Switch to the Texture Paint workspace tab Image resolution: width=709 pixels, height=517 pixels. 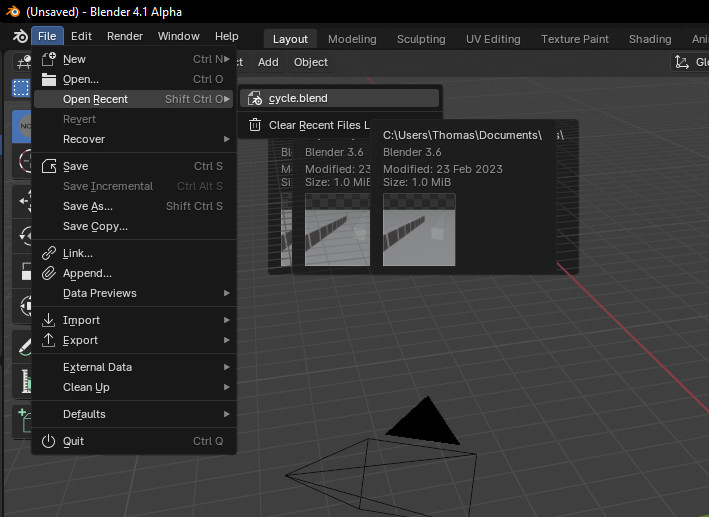point(575,39)
